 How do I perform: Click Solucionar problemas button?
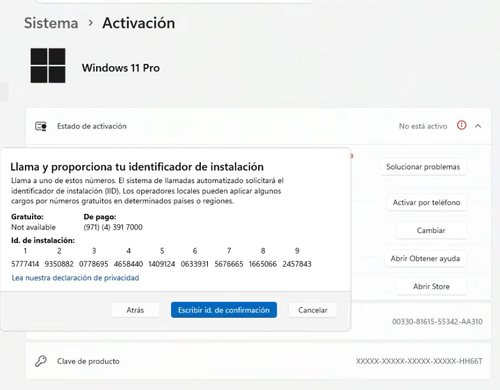pos(423,167)
